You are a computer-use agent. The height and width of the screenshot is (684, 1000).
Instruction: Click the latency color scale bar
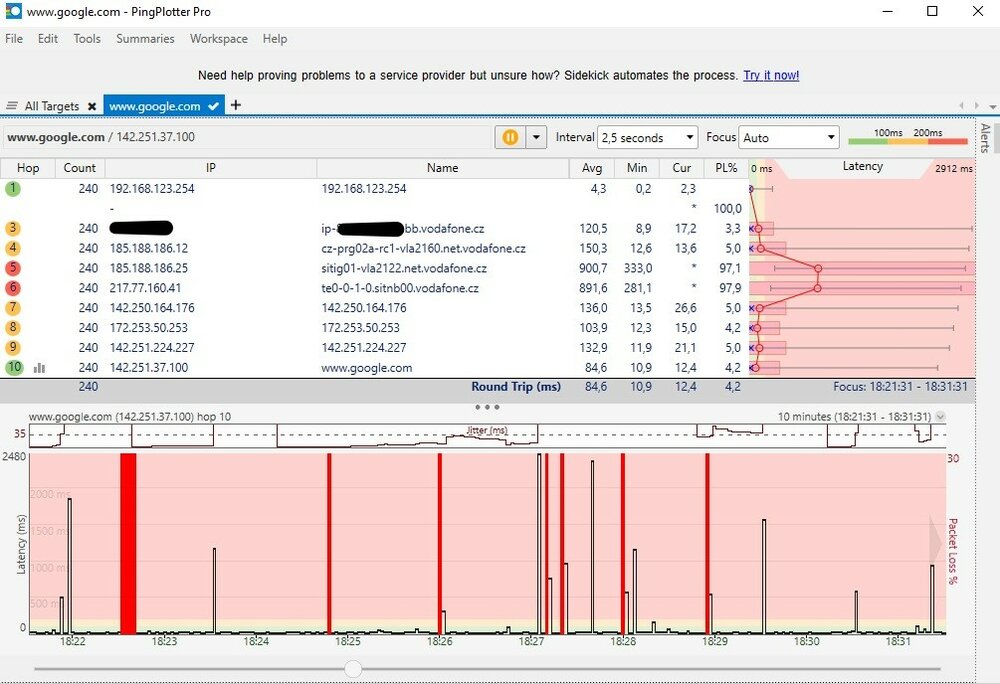(x=907, y=141)
